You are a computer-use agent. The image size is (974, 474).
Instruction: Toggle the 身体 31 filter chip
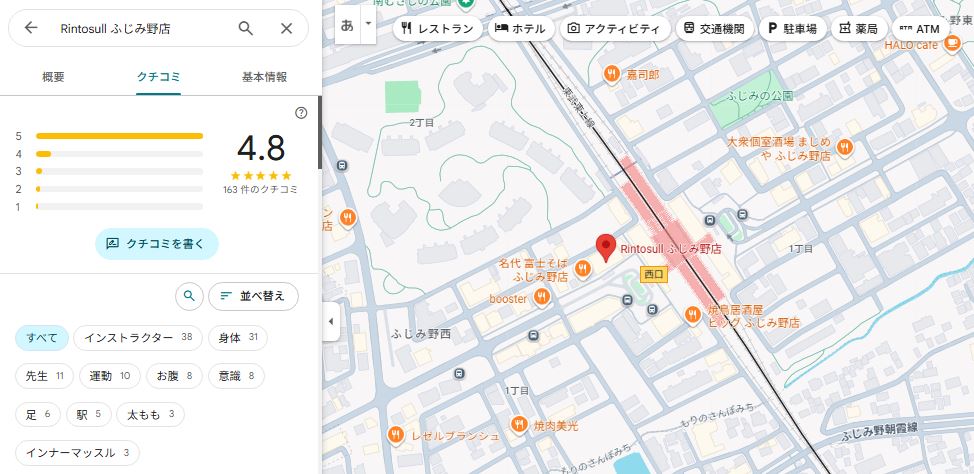click(x=237, y=338)
